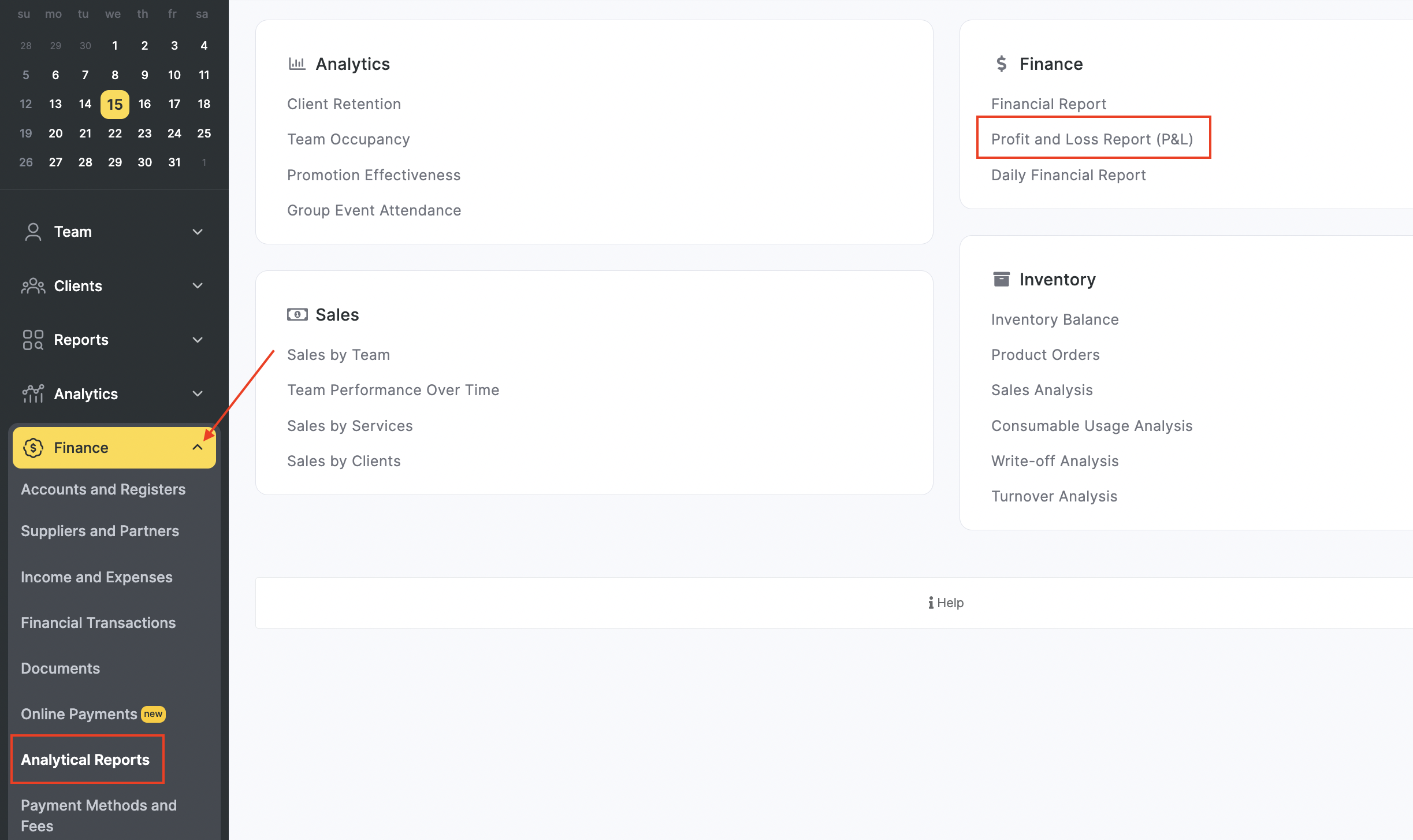Open Accounts and Registers menu item
This screenshot has height=840, width=1413.
pyautogui.click(x=103, y=489)
